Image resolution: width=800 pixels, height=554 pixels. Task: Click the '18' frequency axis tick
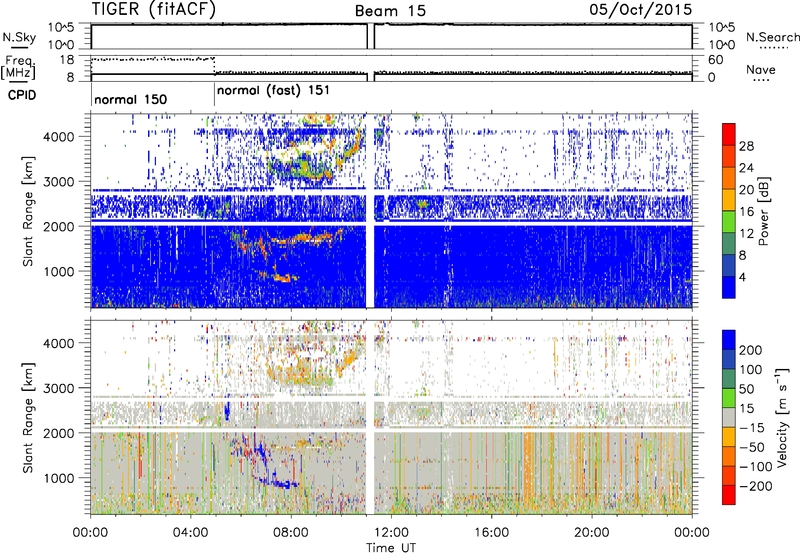pyautogui.click(x=67, y=60)
